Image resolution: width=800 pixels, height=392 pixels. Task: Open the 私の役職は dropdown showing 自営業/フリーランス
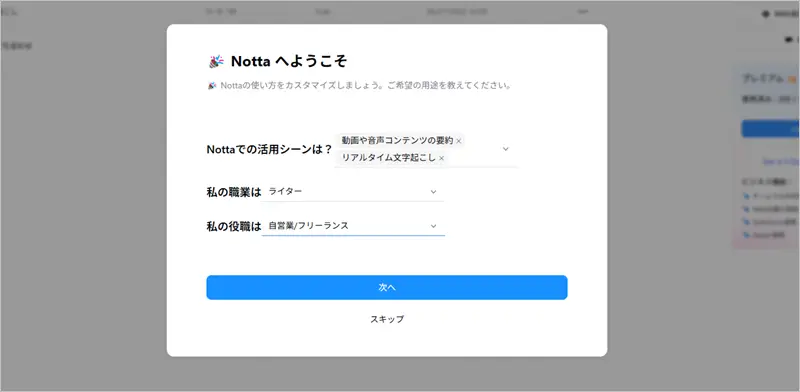pos(353,226)
